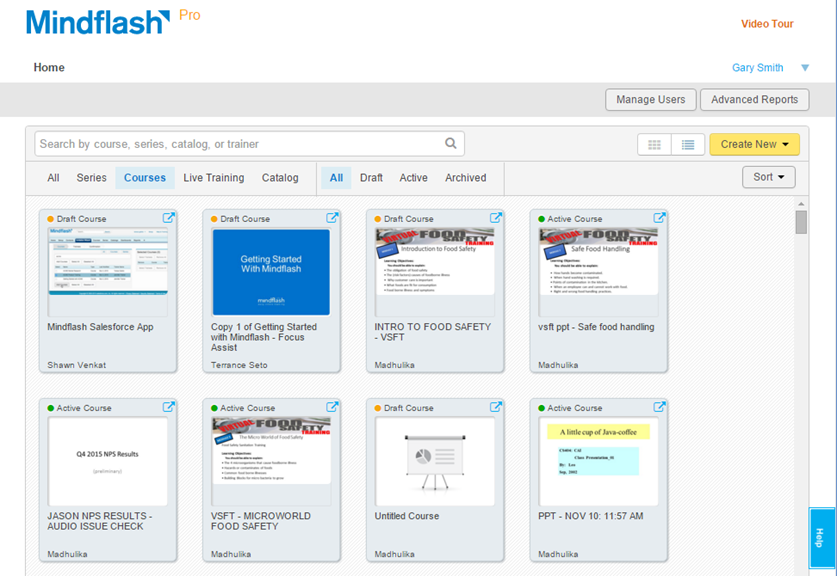Click pop-out icon on JASON NPS RESULTS card
837x576 pixels.
(x=169, y=407)
